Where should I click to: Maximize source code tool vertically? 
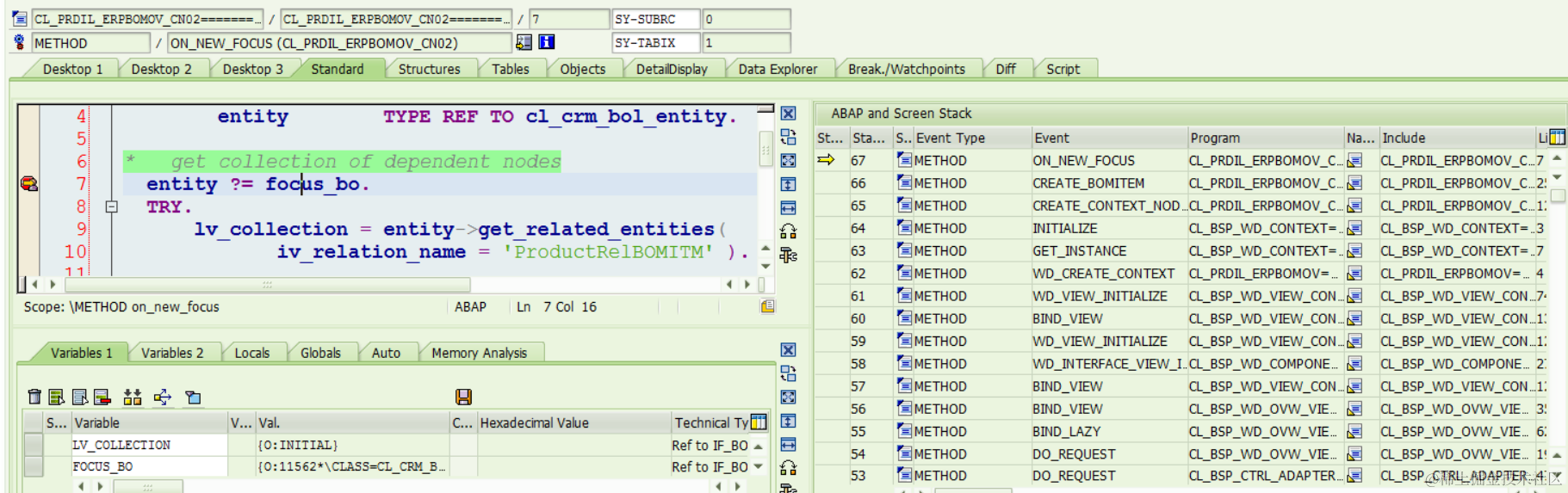pos(788,184)
